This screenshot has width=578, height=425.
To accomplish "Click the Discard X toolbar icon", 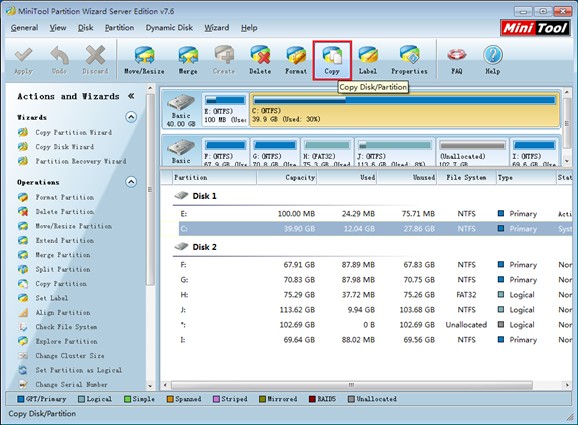I will 95,56.
